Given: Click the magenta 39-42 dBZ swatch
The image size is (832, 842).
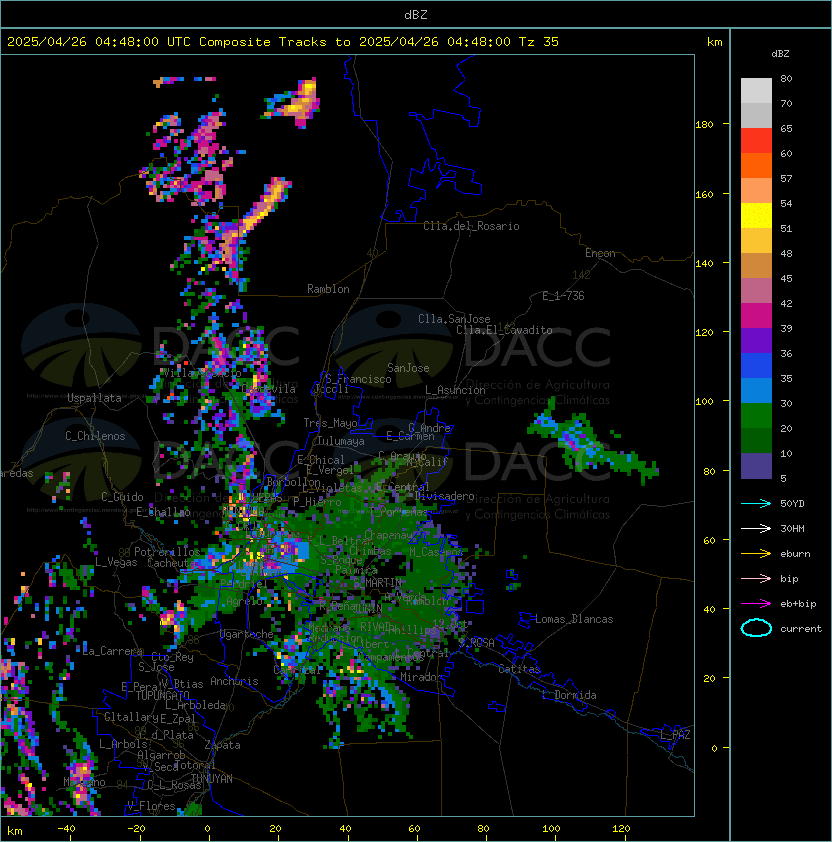Looking at the screenshot, I should pyautogui.click(x=756, y=316).
